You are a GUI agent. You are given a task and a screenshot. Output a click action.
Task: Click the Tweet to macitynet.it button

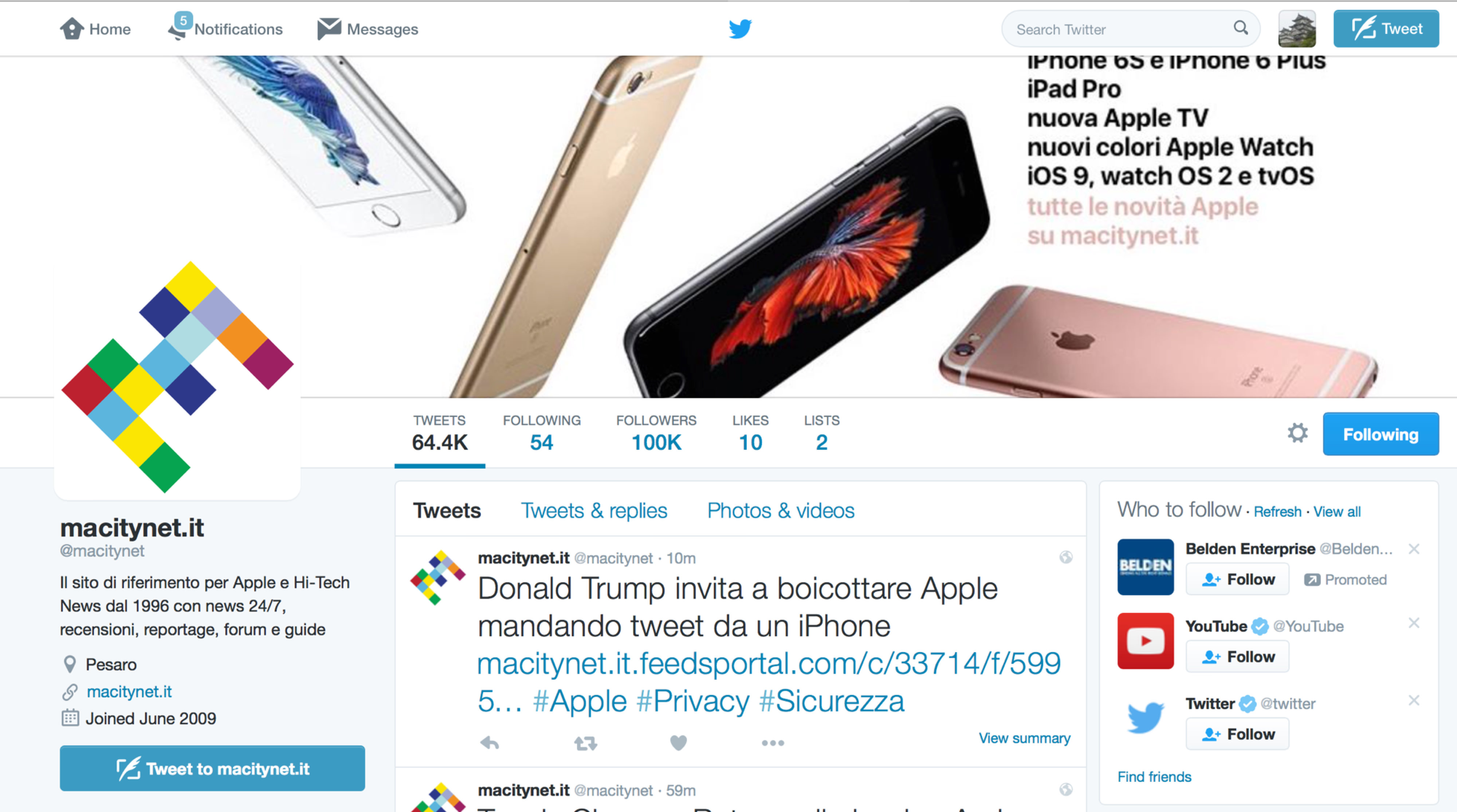point(212,768)
